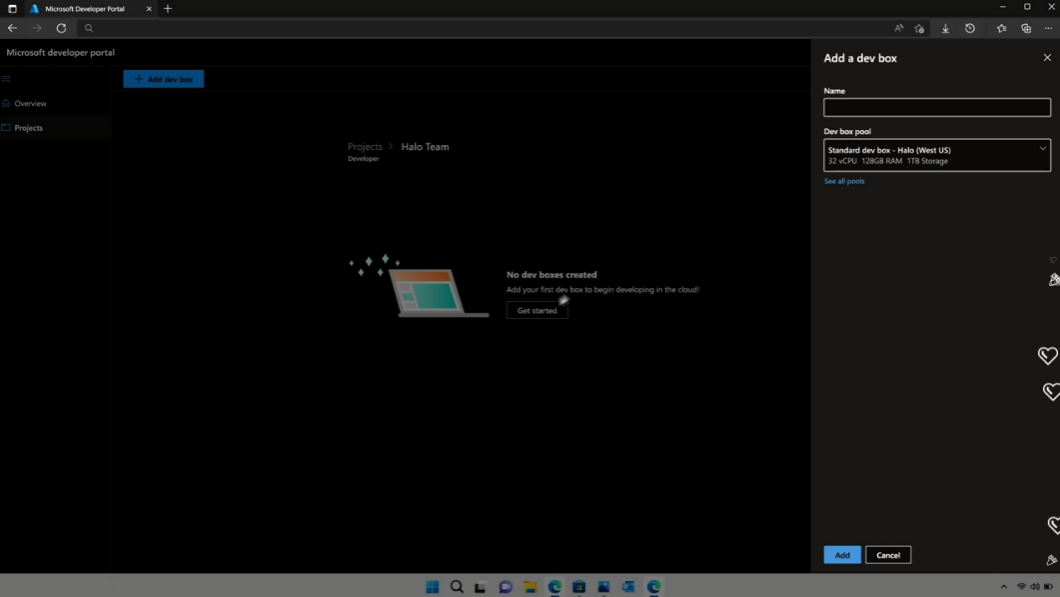Open the Favorites list icon

tap(1002, 28)
